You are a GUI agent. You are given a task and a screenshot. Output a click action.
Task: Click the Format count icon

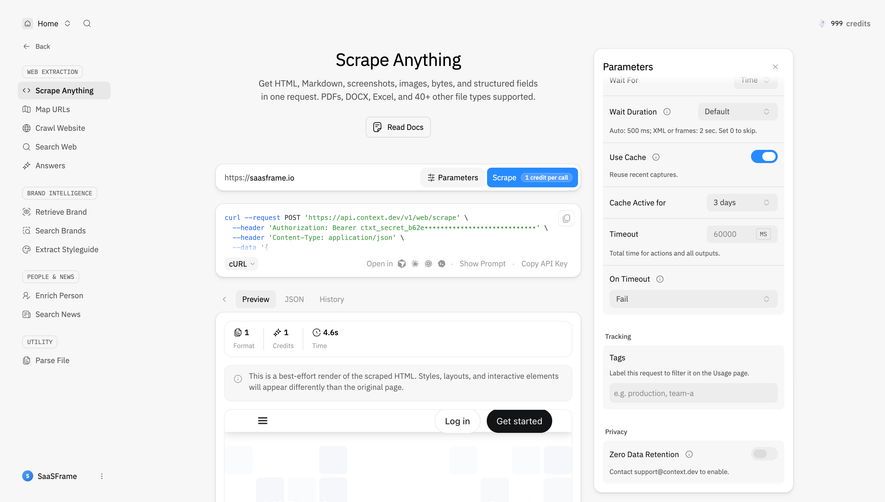[x=238, y=333]
